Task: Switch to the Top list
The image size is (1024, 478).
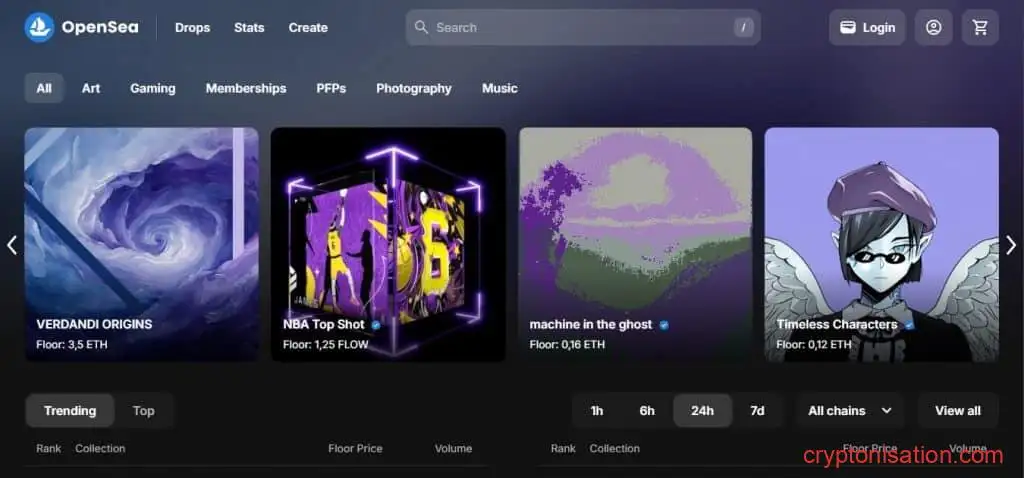Action: click(x=144, y=411)
